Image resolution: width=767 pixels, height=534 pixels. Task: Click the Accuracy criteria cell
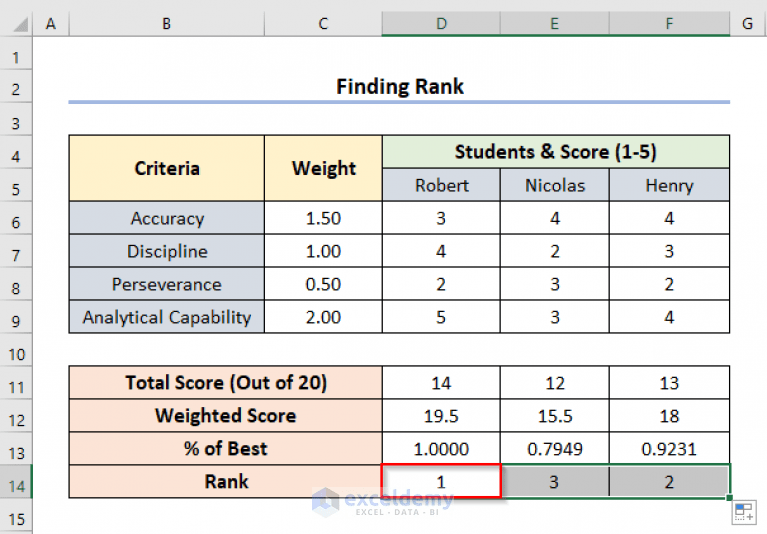pos(167,218)
